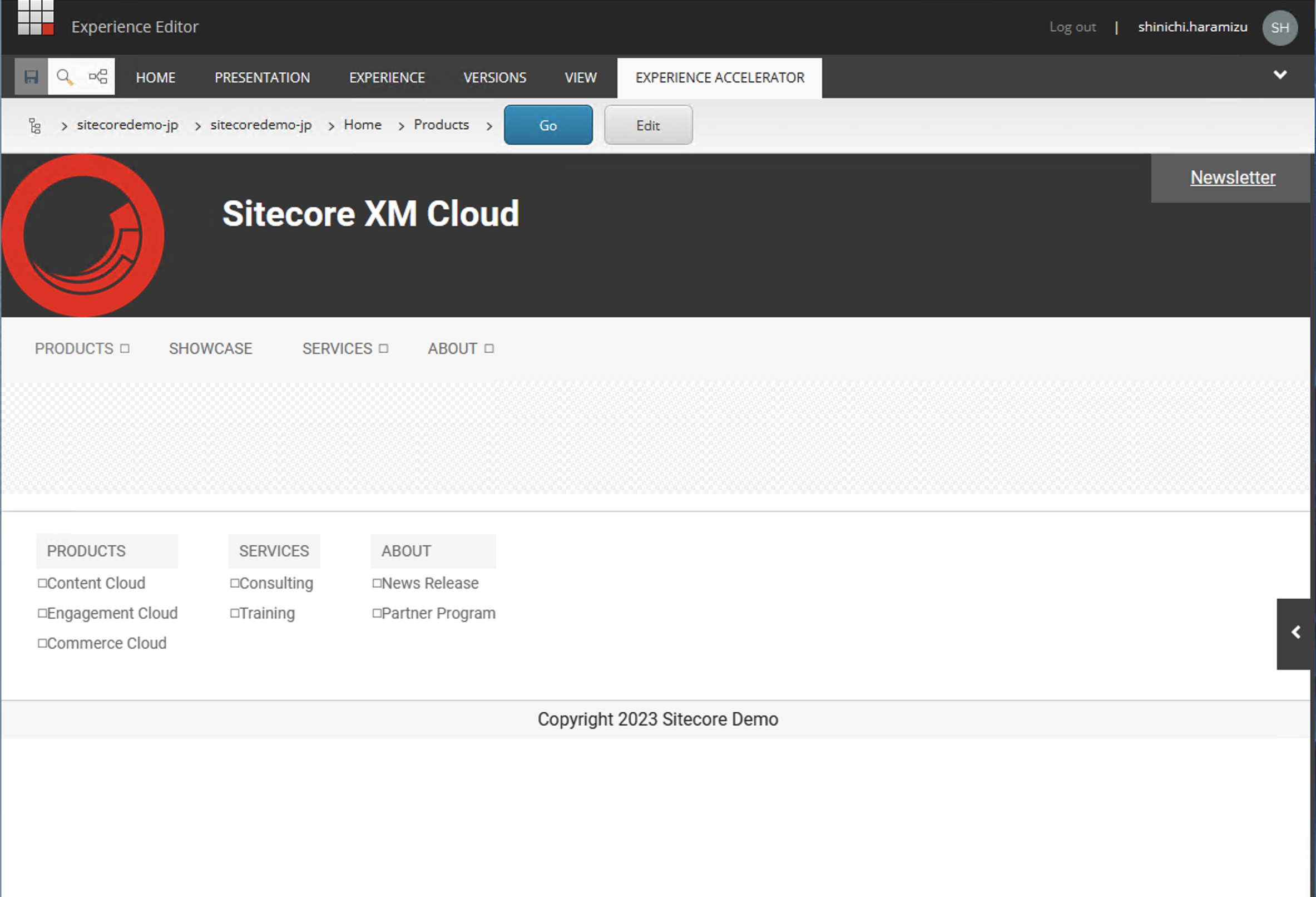This screenshot has height=897, width=1316.
Task: Expand breadcrumb arrow before first sitecoredemo-jp
Action: coord(65,126)
